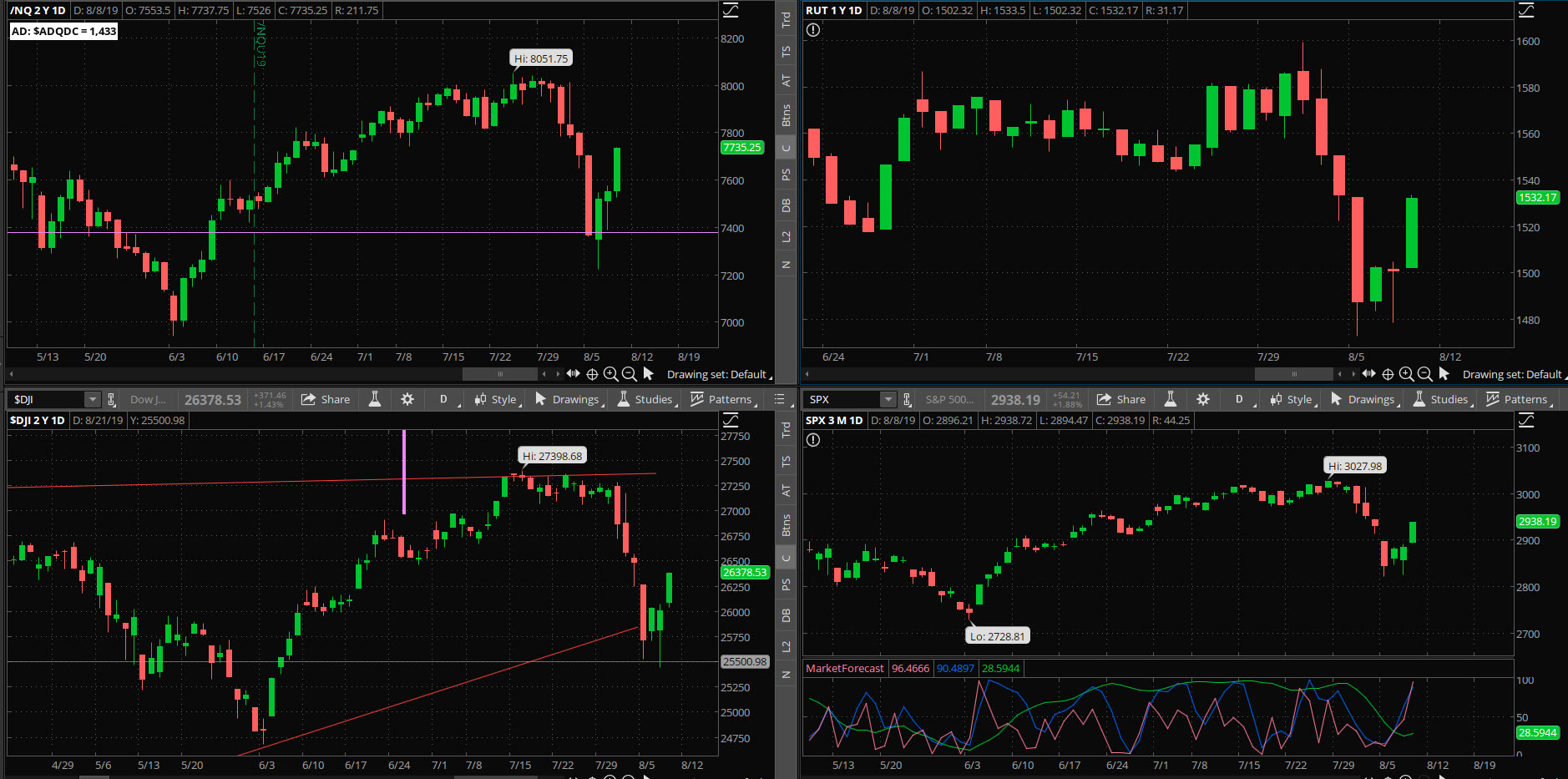Toggle PS sidebar button beside /NQ chart

786,175
